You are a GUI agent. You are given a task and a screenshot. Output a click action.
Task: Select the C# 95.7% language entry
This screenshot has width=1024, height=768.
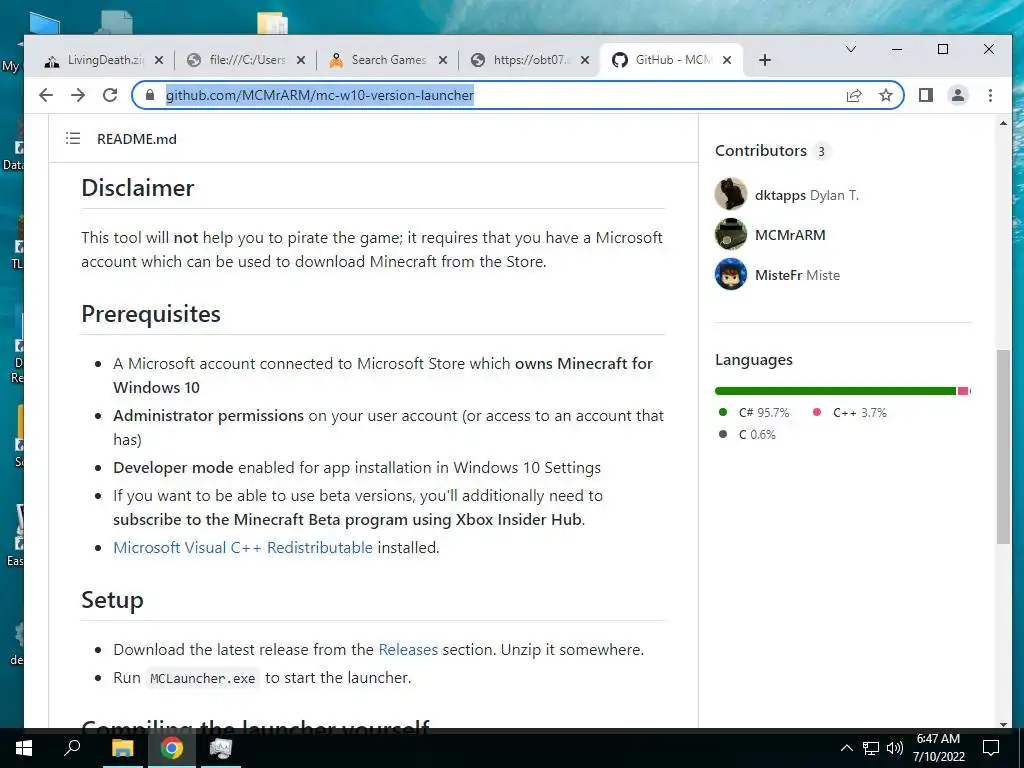pos(754,413)
